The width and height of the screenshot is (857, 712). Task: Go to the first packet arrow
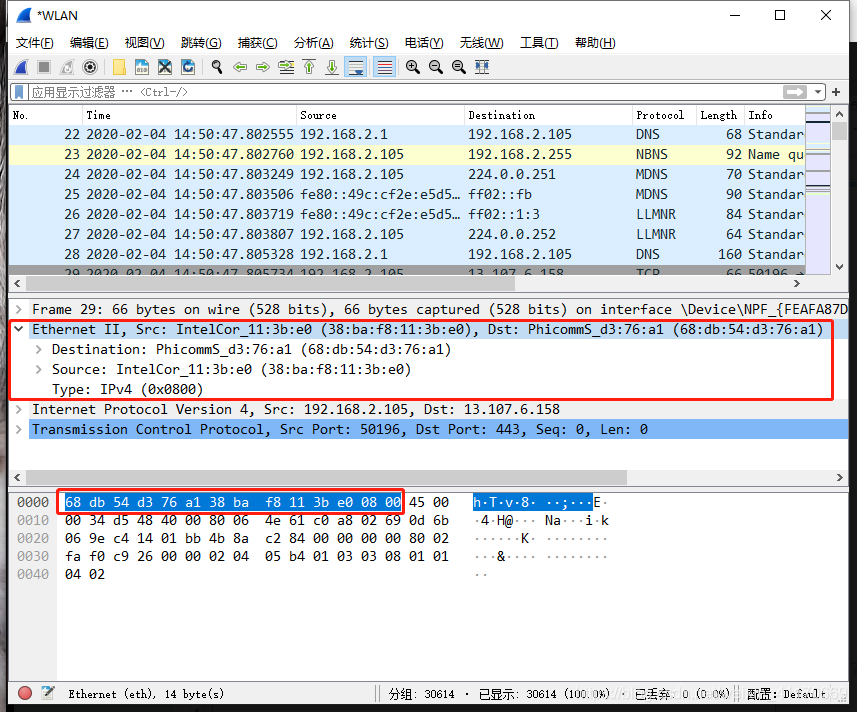point(309,67)
